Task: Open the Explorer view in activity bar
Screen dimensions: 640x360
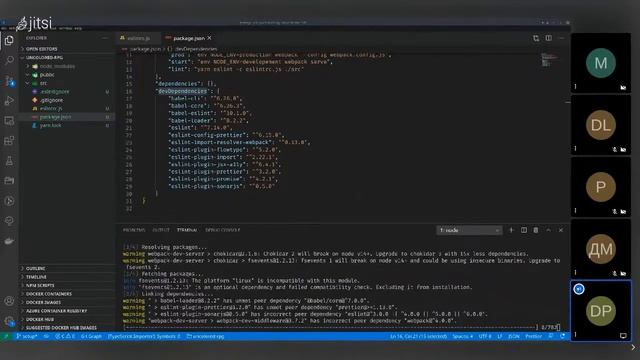Action: pos(9,40)
